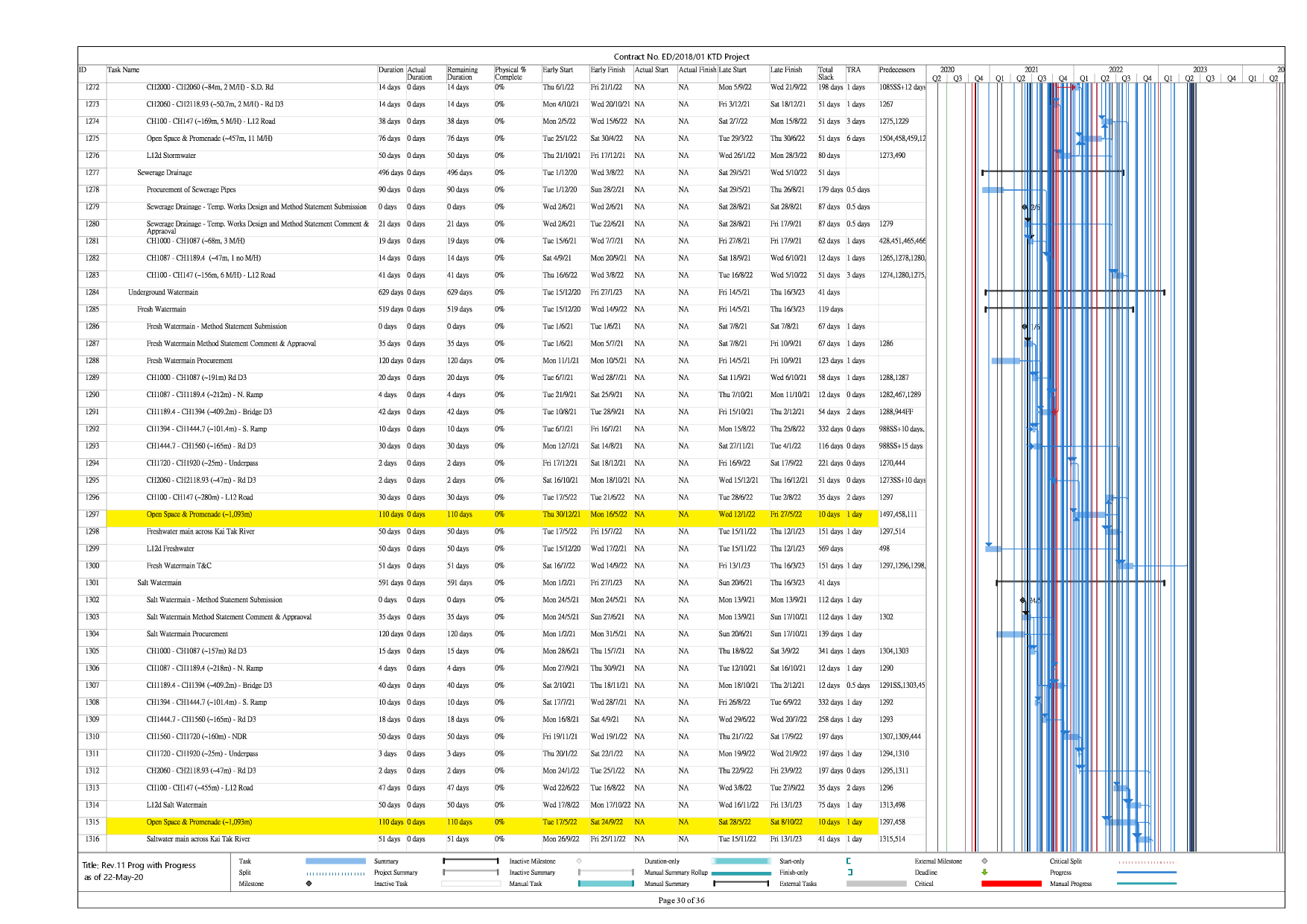Click the 24/5 milestone marker in the Gantt chart

tap(1022, 600)
